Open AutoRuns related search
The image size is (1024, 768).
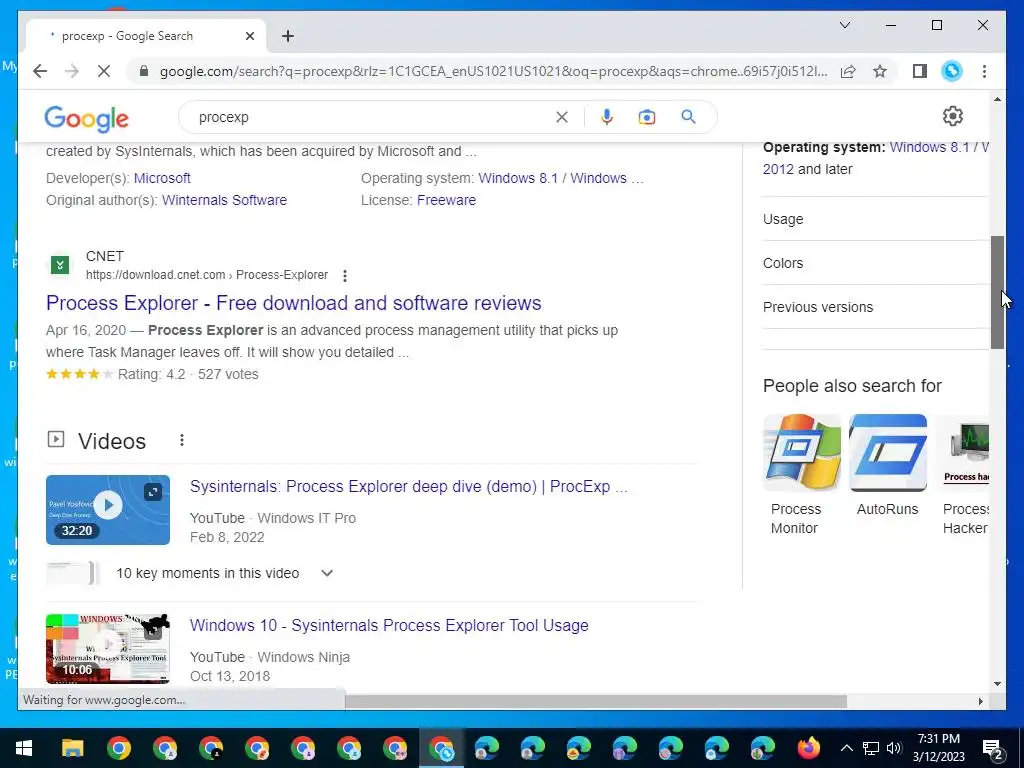pyautogui.click(x=888, y=466)
